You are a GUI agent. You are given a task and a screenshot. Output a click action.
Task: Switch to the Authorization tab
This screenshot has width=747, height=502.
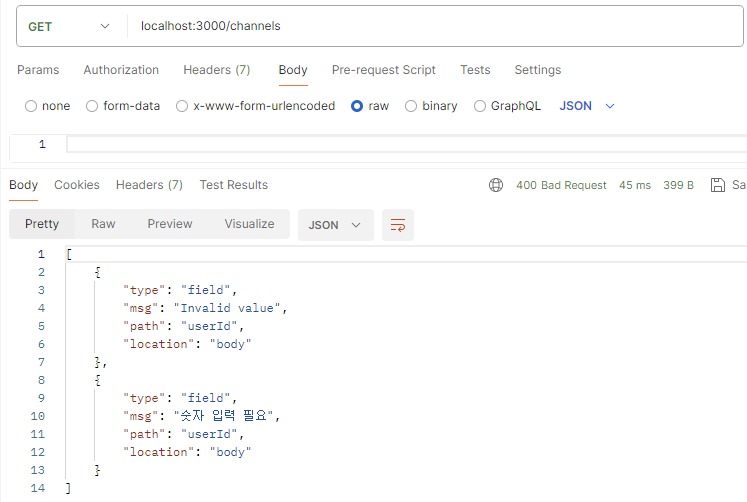click(121, 70)
